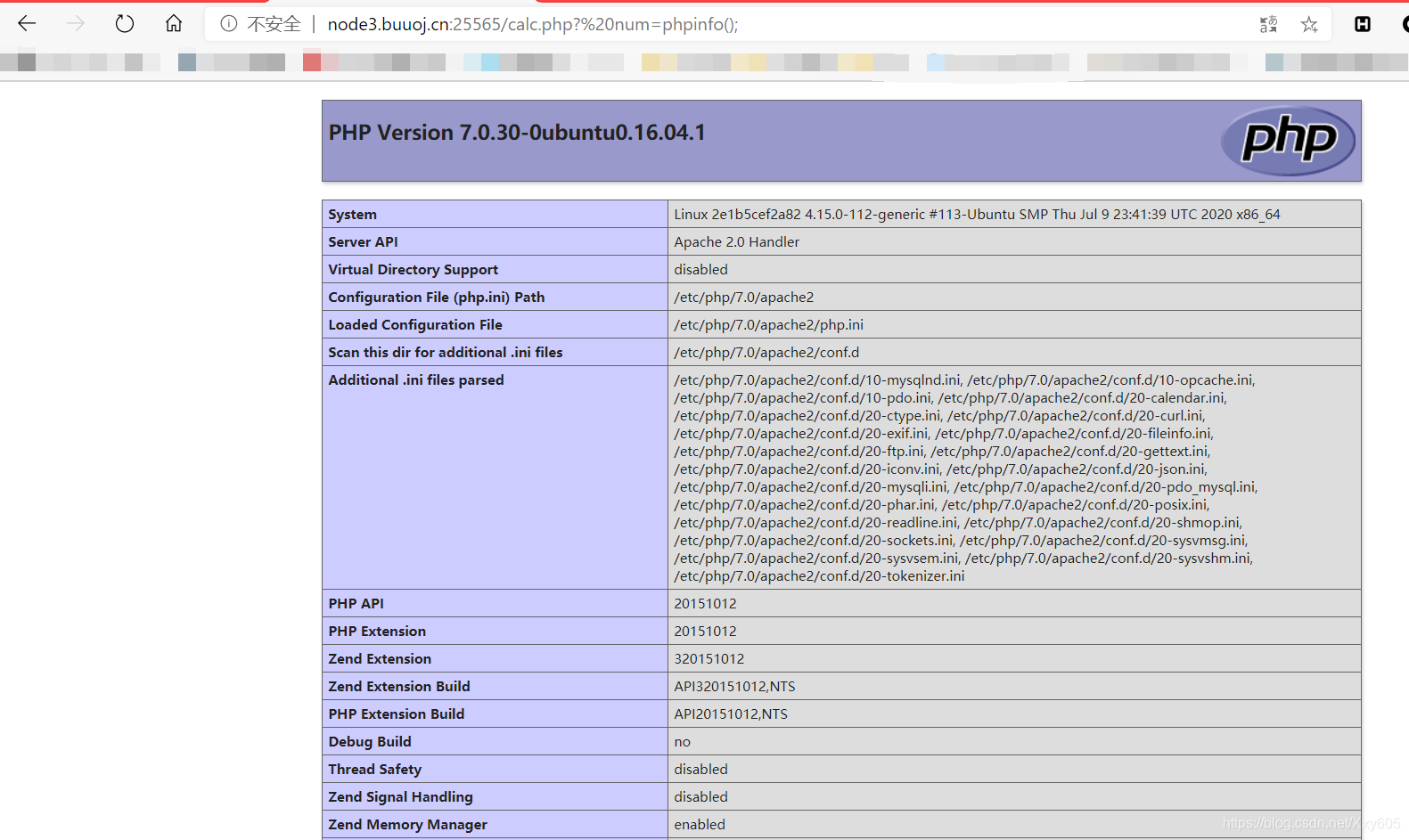Select the Virtual Directory Support label
This screenshot has height=840, width=1409.
[x=413, y=270]
